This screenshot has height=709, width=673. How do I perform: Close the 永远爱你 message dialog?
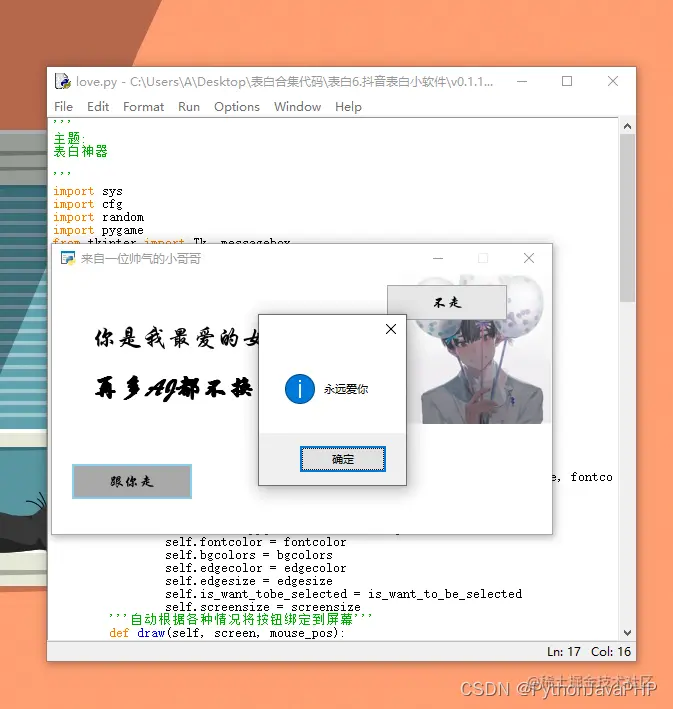[x=391, y=329]
